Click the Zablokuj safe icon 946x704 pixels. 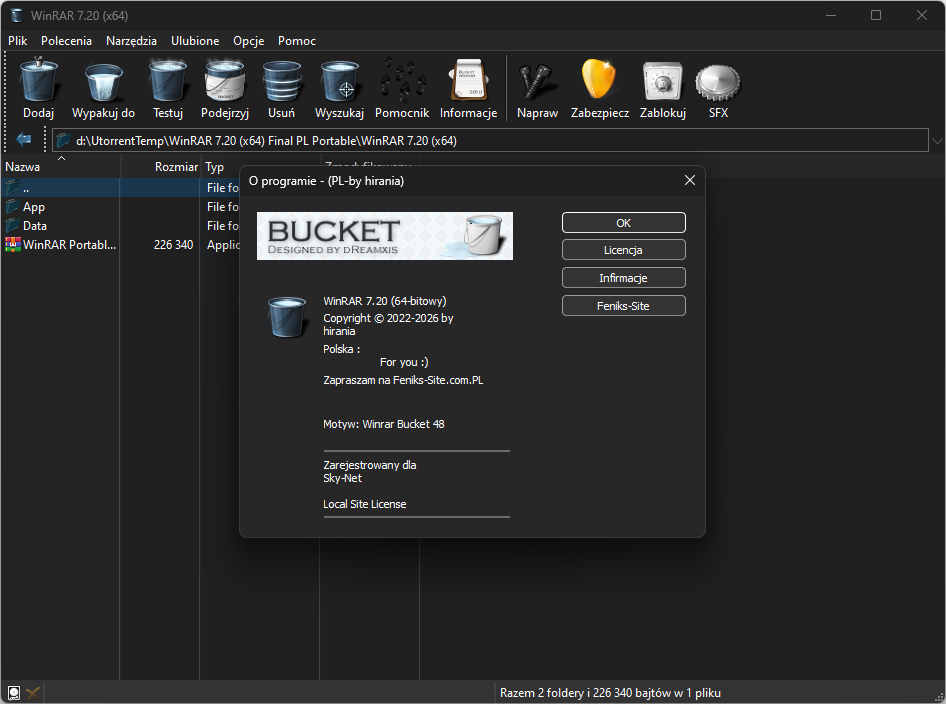click(662, 80)
